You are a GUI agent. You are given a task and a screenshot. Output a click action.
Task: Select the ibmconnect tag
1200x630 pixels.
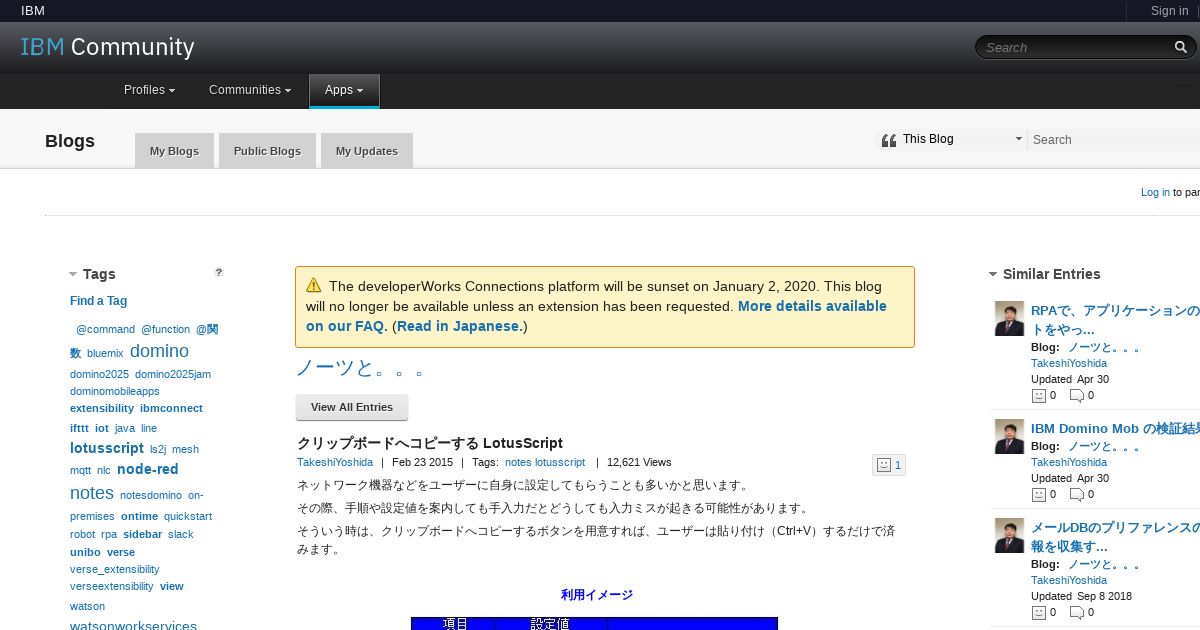171,408
